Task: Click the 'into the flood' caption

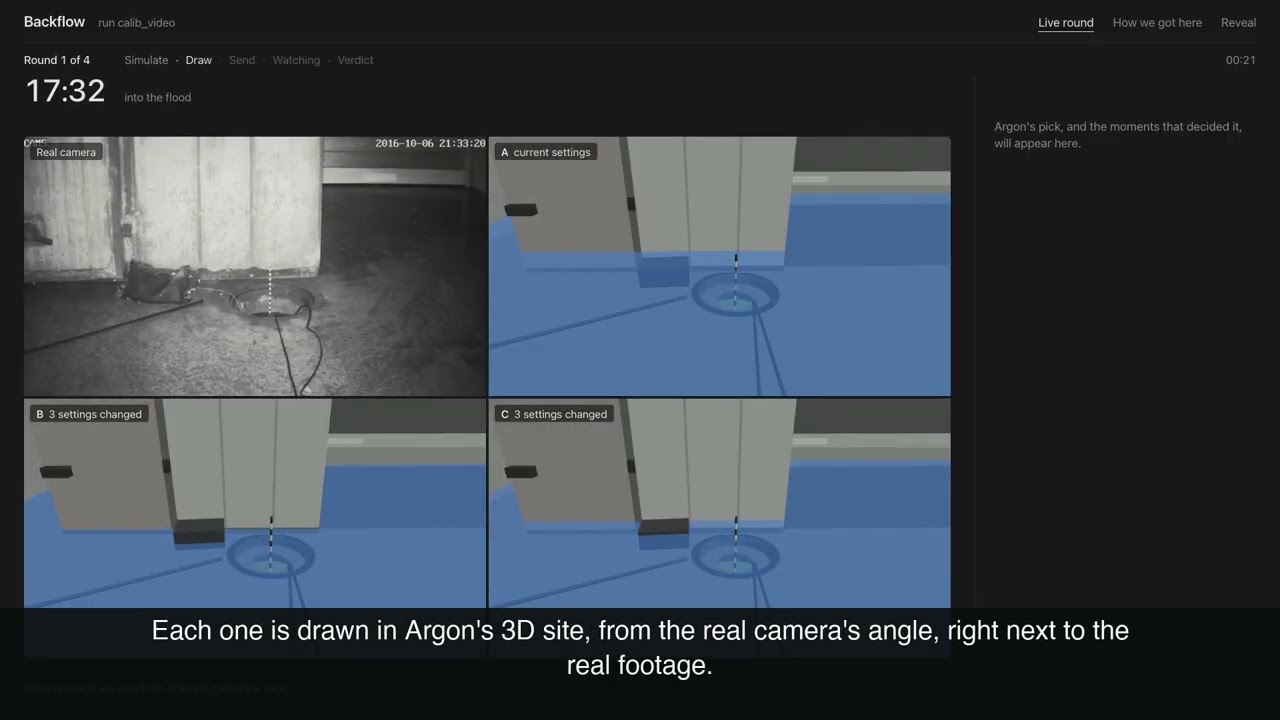Action: pyautogui.click(x=157, y=97)
